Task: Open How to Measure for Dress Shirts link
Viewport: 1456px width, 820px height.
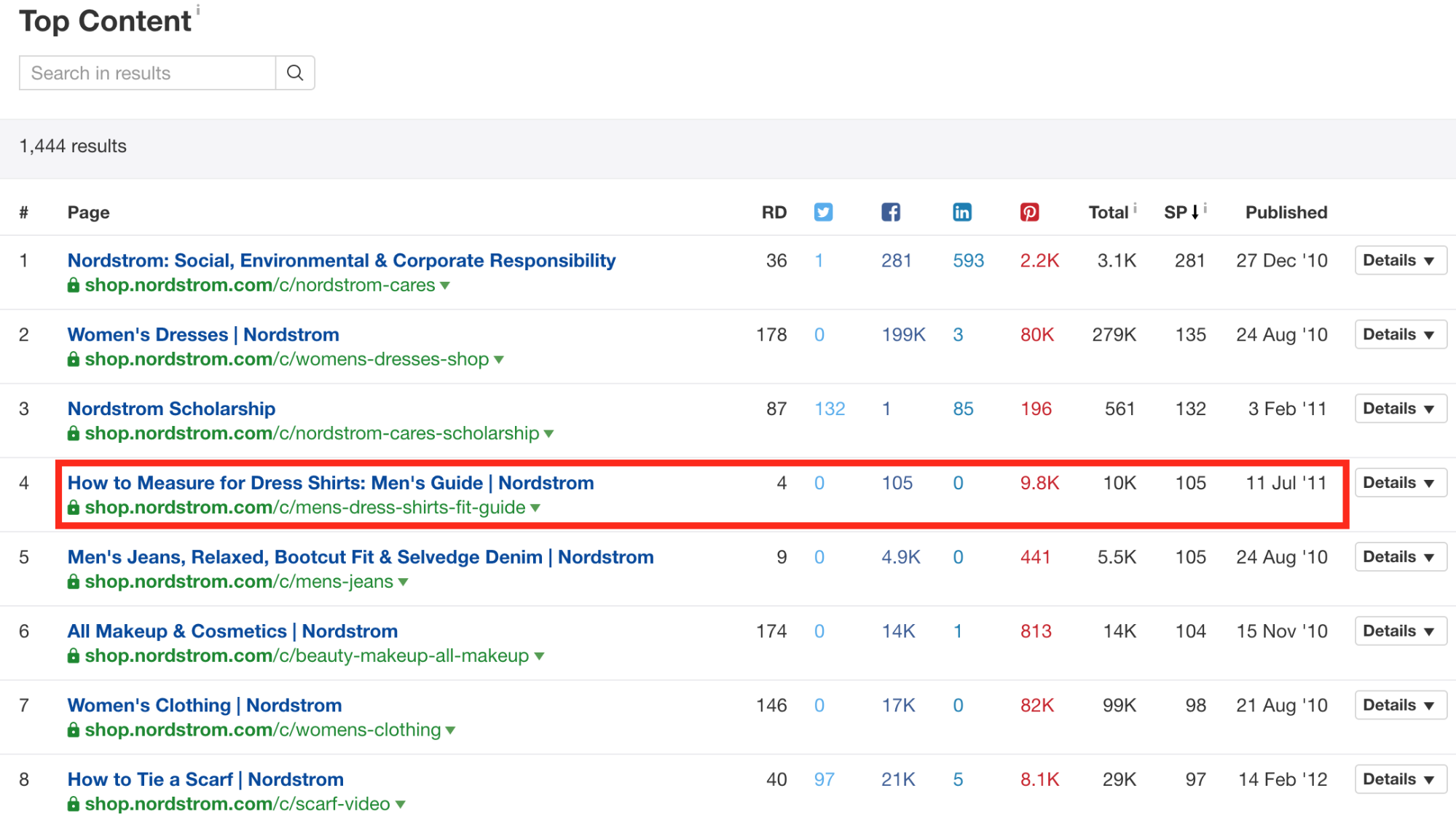Action: pyautogui.click(x=331, y=483)
